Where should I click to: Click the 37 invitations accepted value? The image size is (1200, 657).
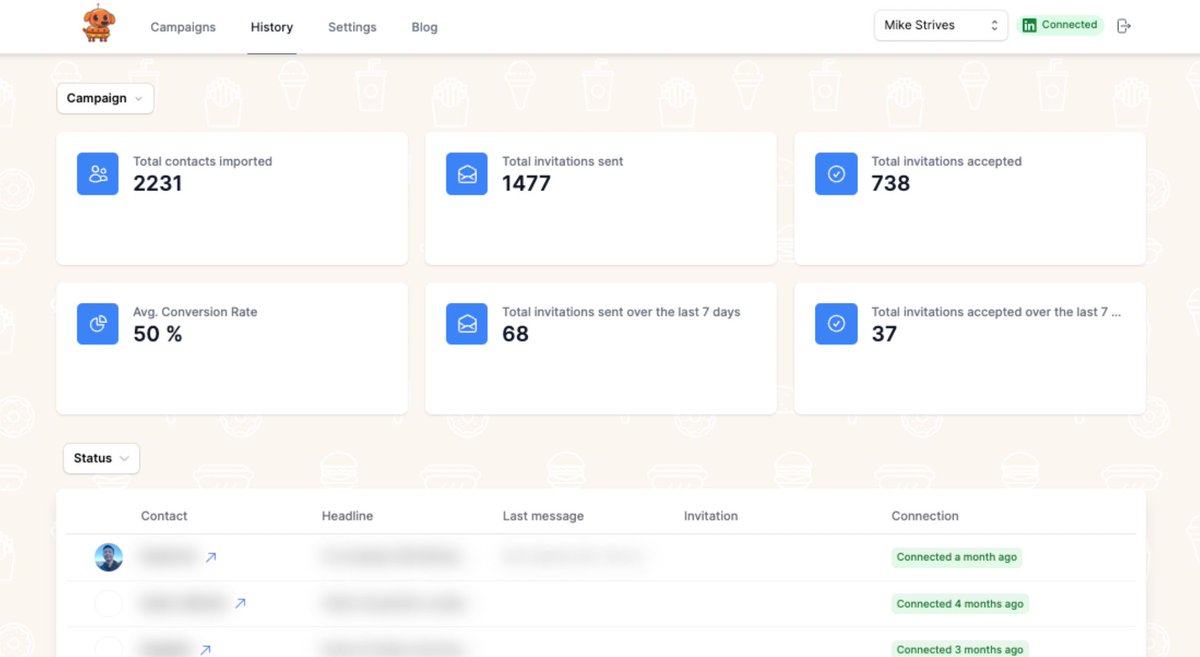coord(884,334)
